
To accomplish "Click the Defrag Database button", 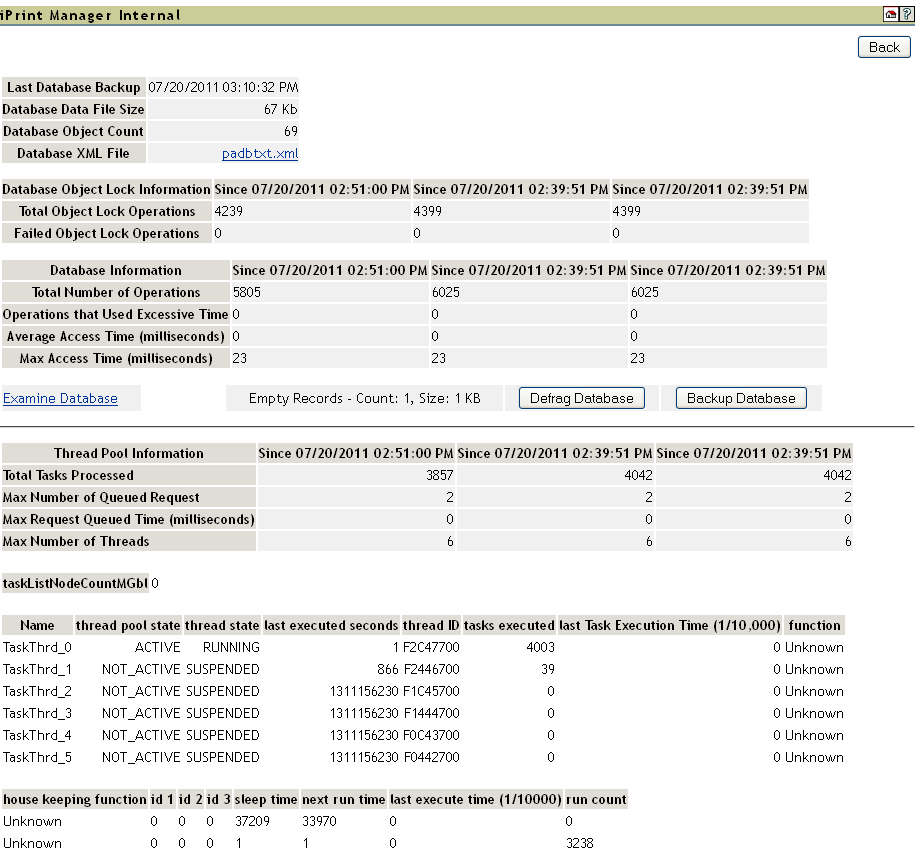I will [581, 398].
